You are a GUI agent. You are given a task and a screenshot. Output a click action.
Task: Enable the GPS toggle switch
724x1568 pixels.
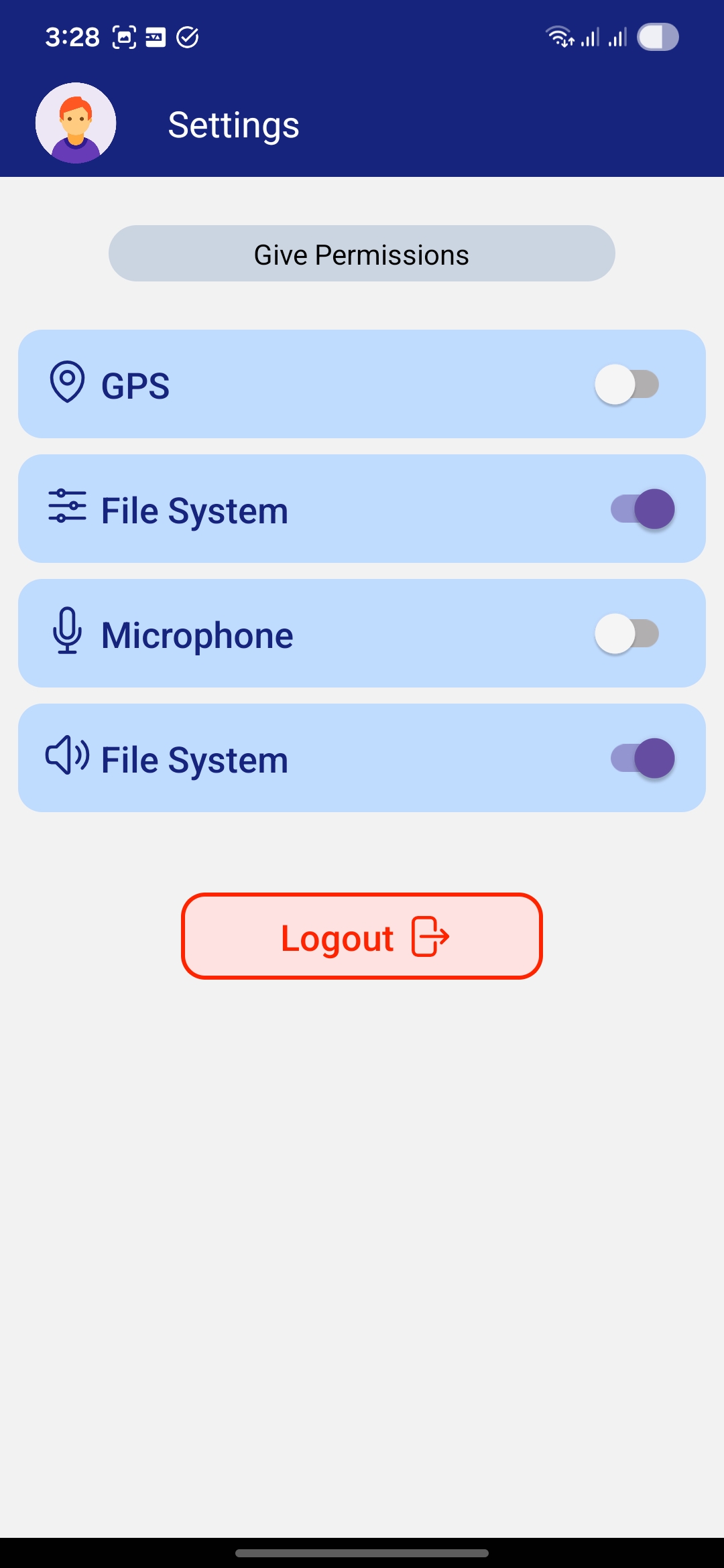point(627,385)
